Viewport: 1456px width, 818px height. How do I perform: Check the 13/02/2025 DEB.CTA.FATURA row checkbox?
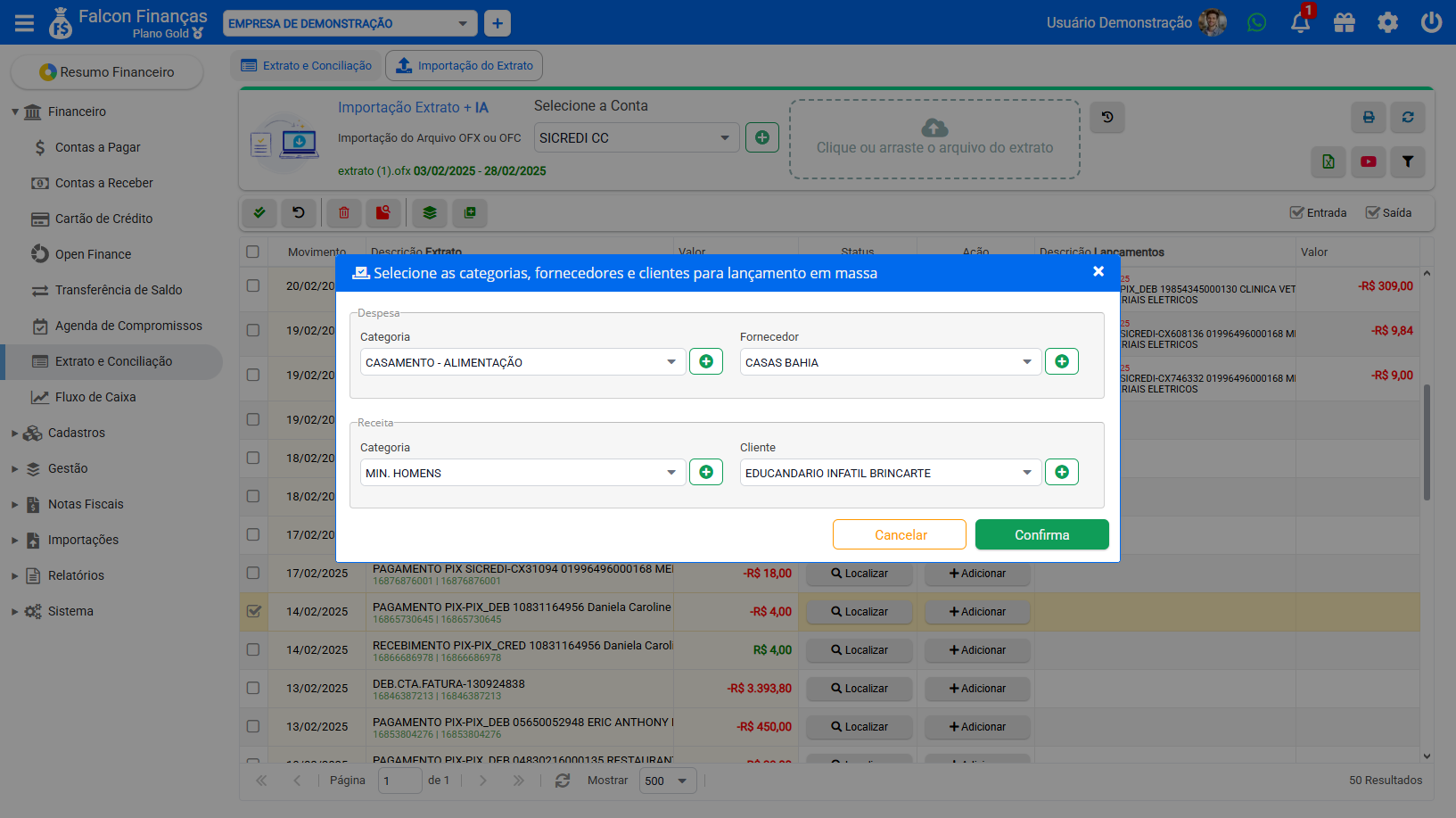click(253, 688)
